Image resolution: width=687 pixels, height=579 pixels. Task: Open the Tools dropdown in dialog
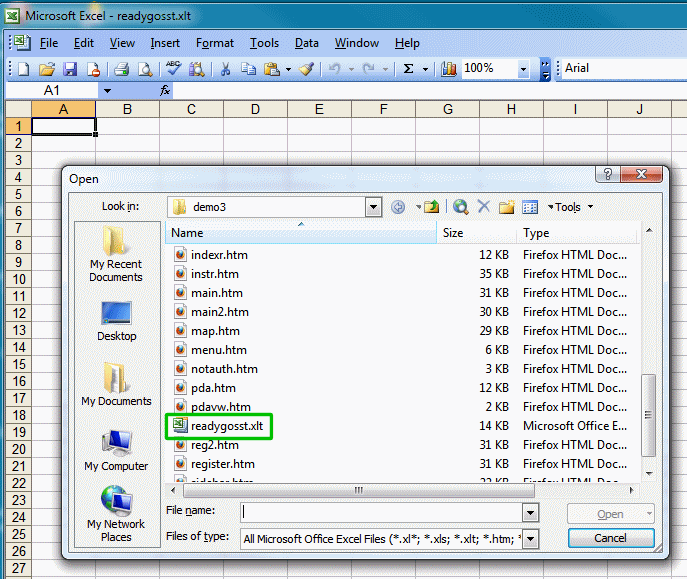[x=571, y=207]
